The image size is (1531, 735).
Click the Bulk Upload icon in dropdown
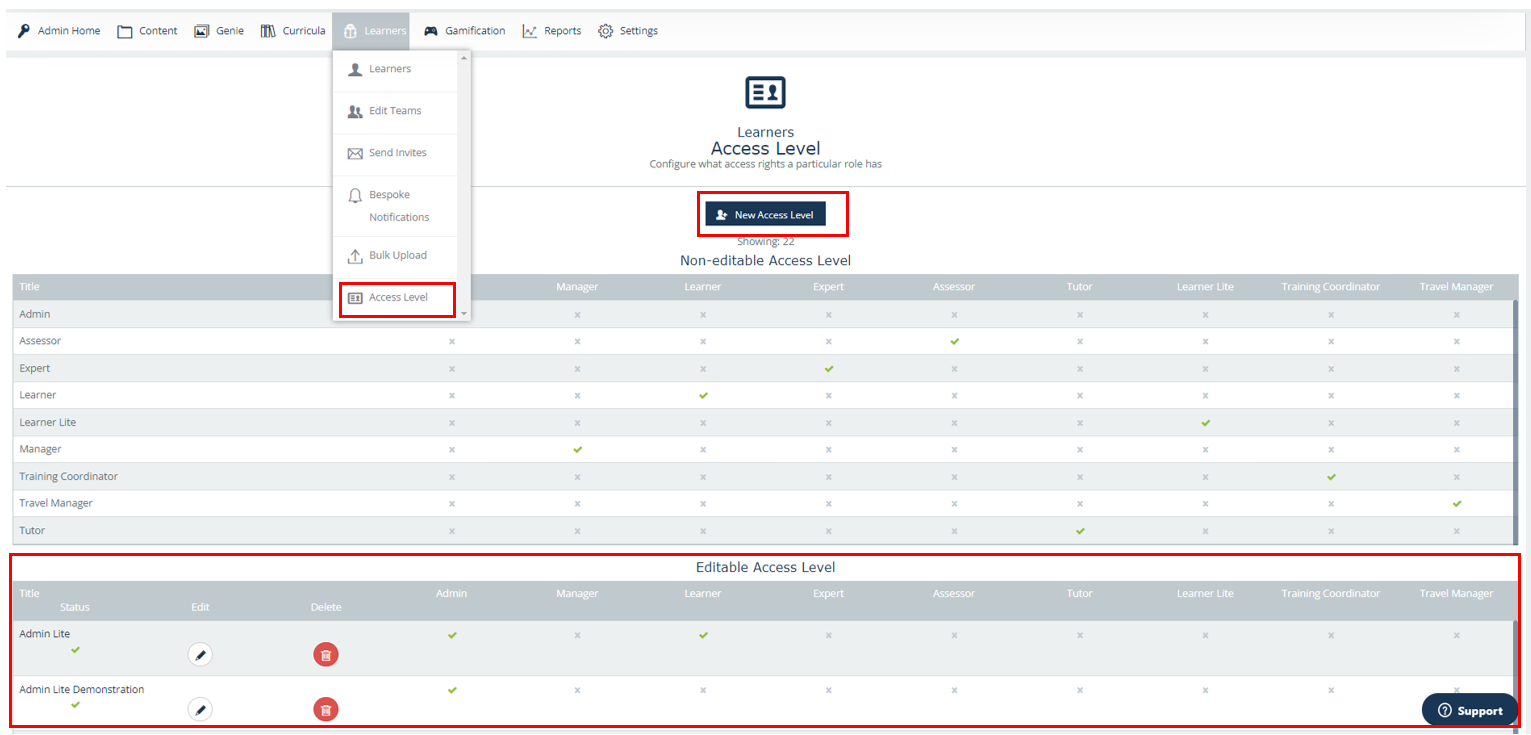354,256
